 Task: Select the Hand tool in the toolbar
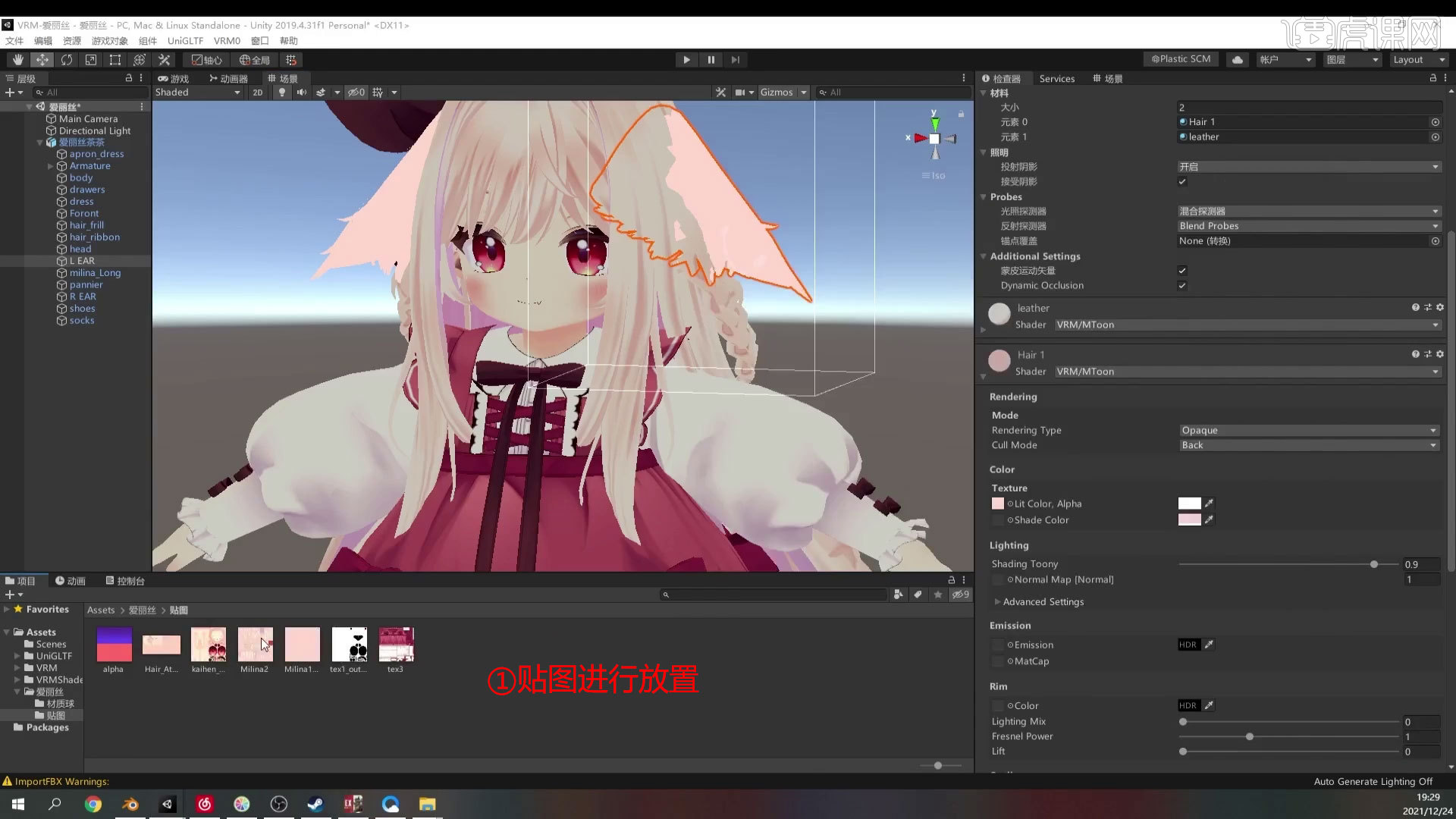18,59
